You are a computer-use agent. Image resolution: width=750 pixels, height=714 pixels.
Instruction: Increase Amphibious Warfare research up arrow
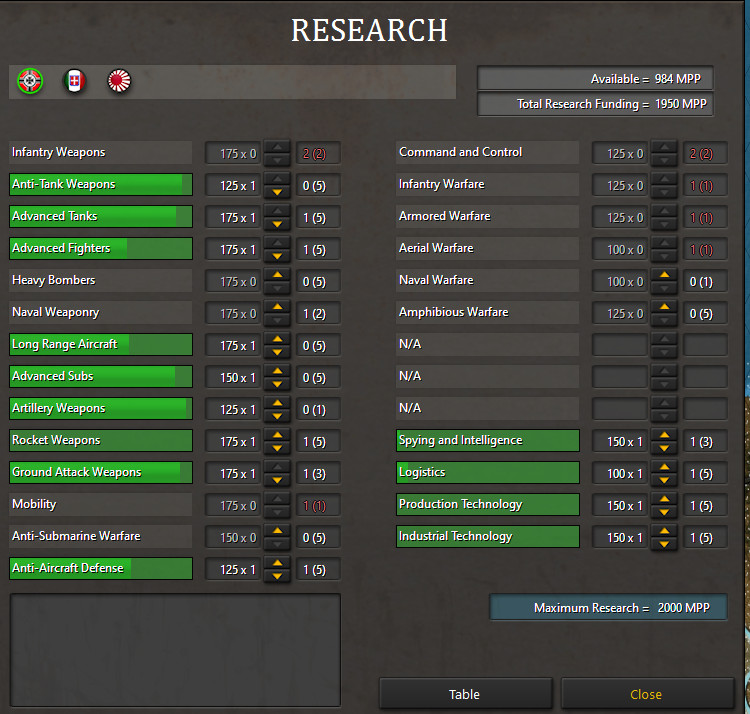(664, 307)
